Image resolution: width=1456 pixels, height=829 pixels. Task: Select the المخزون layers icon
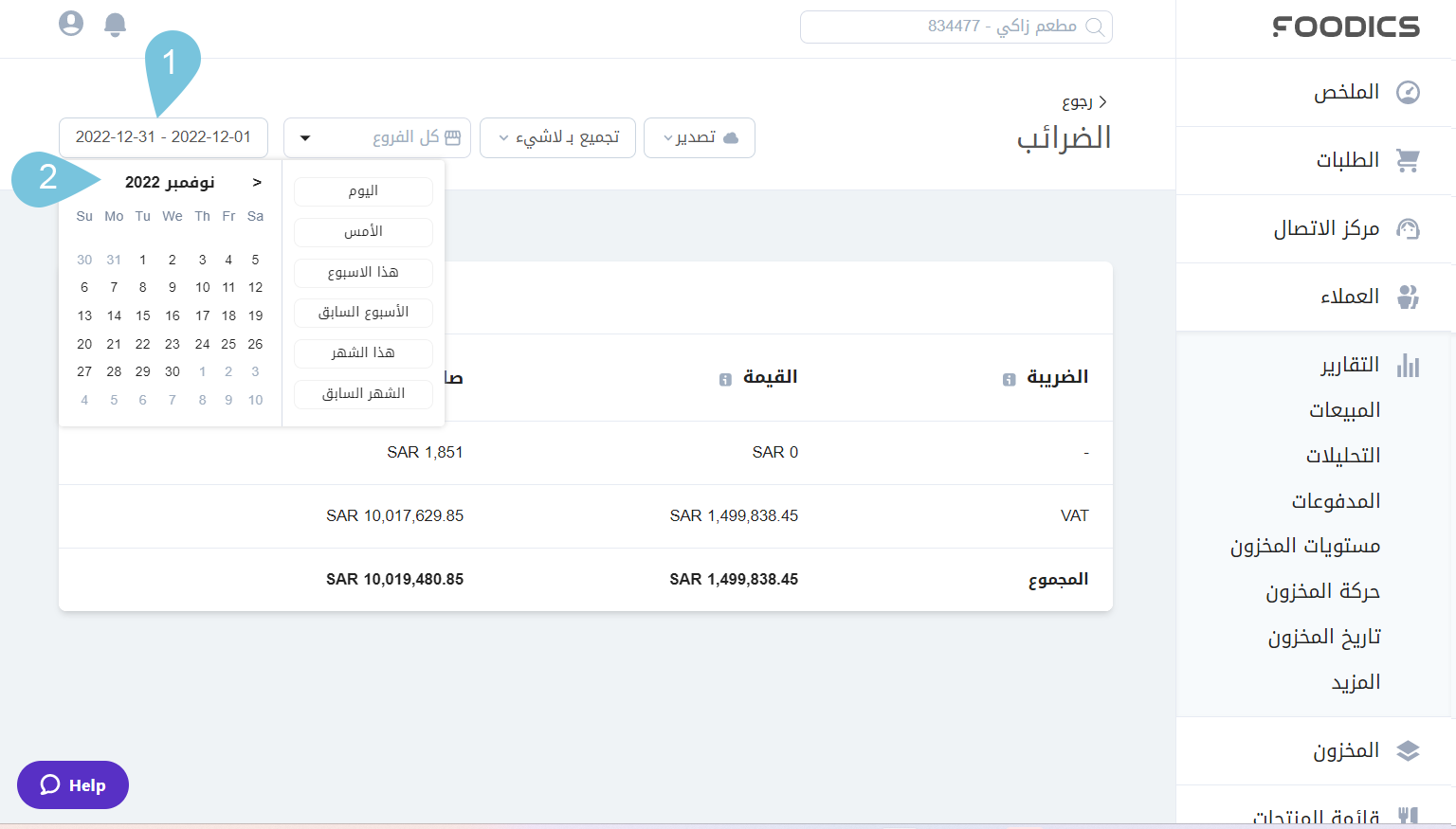click(x=1409, y=749)
